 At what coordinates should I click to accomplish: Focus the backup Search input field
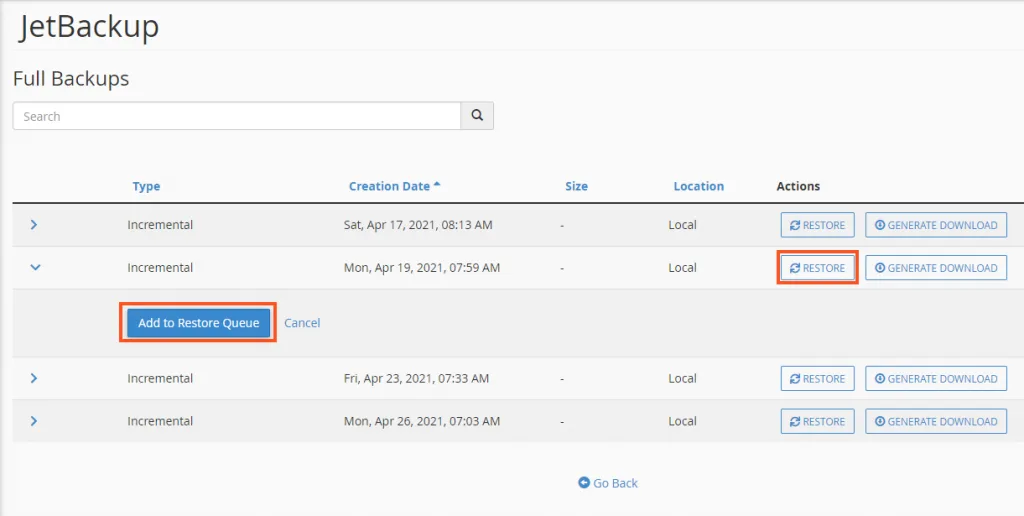[x=236, y=116]
